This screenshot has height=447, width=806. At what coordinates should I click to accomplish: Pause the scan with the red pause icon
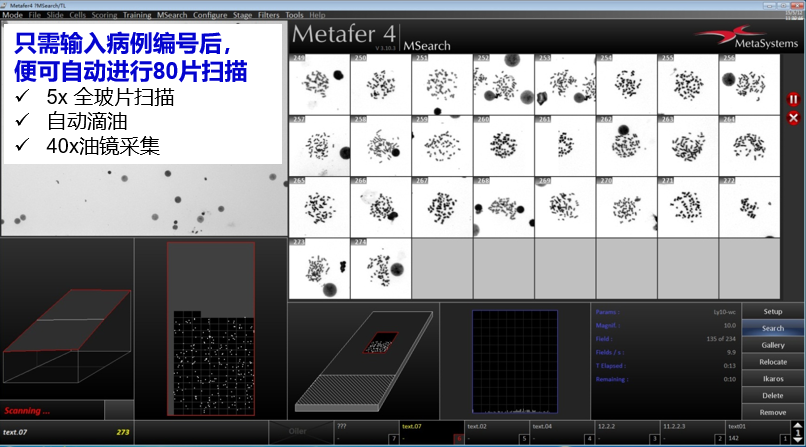pyautogui.click(x=793, y=100)
